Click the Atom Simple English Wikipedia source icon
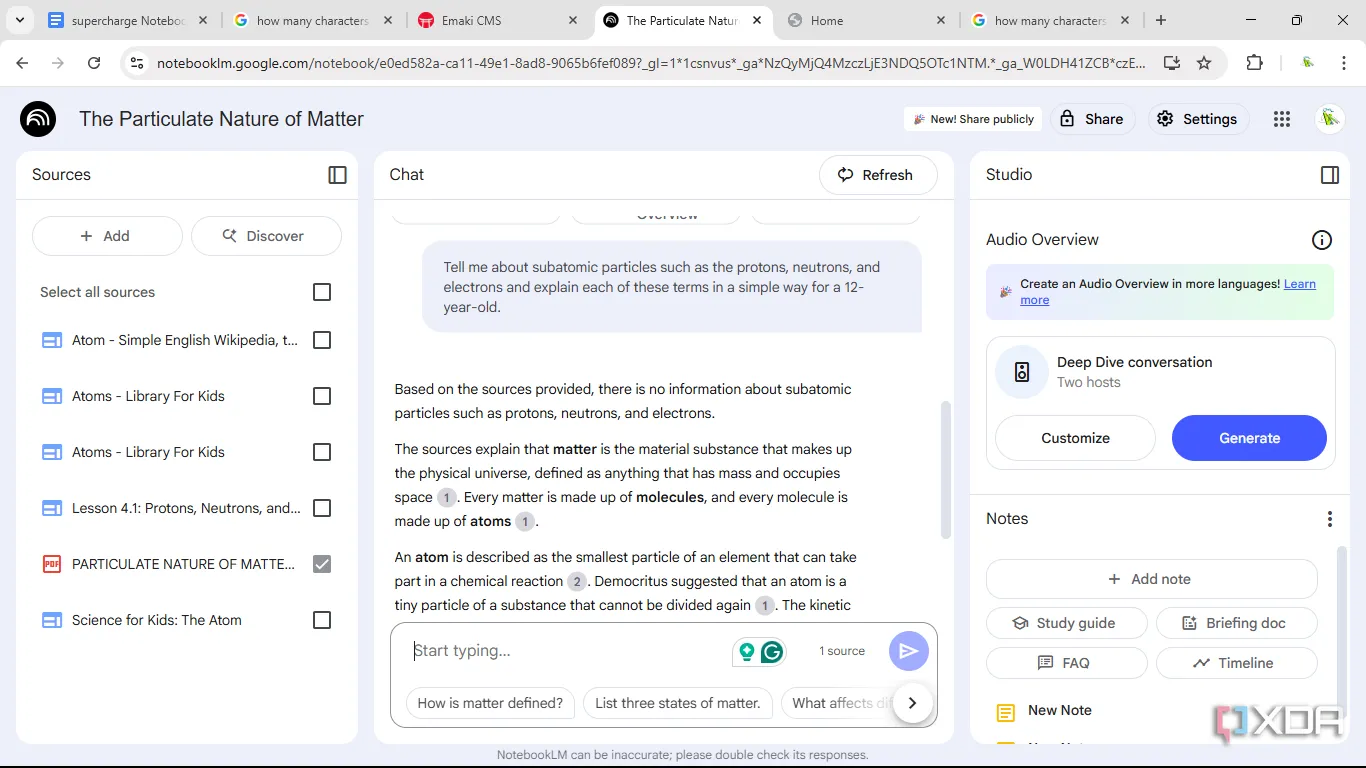Viewport: 1366px width, 768px height. [52, 340]
